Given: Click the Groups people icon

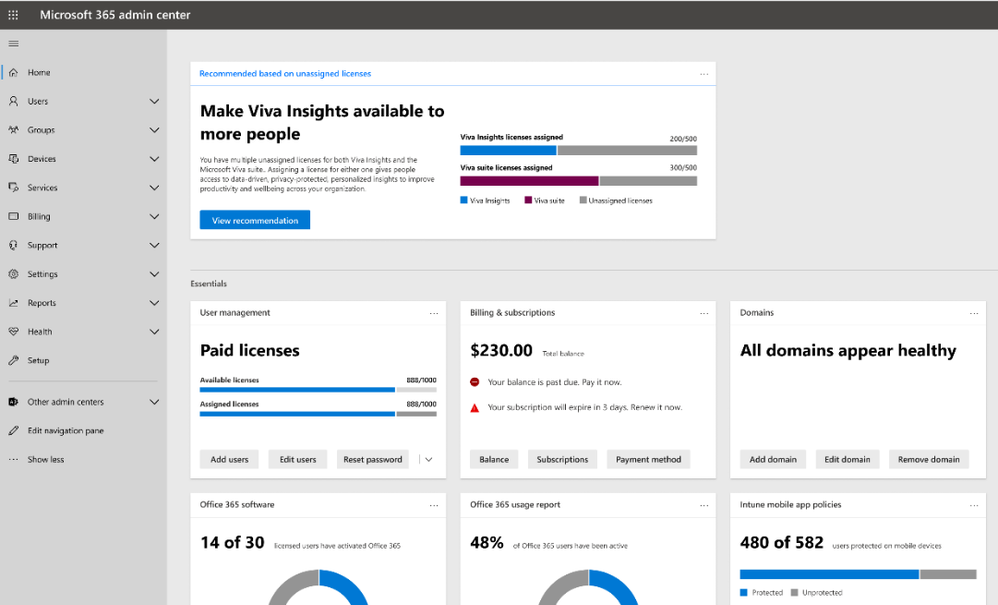Looking at the screenshot, I should (13, 130).
